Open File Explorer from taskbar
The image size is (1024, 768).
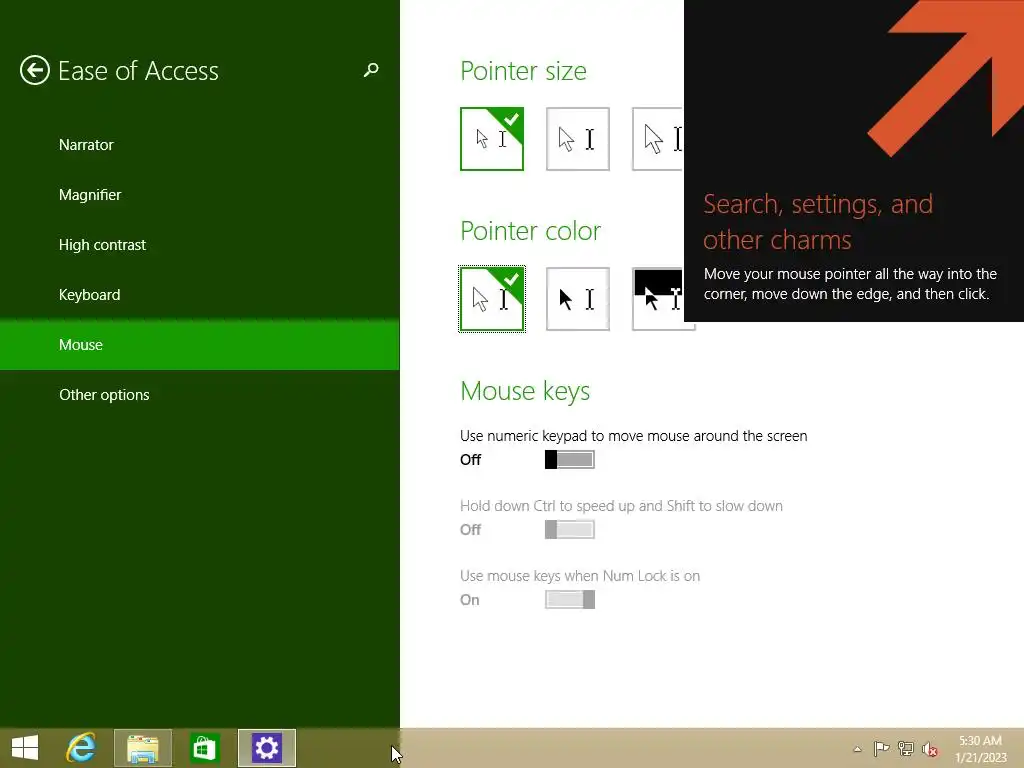click(x=143, y=748)
